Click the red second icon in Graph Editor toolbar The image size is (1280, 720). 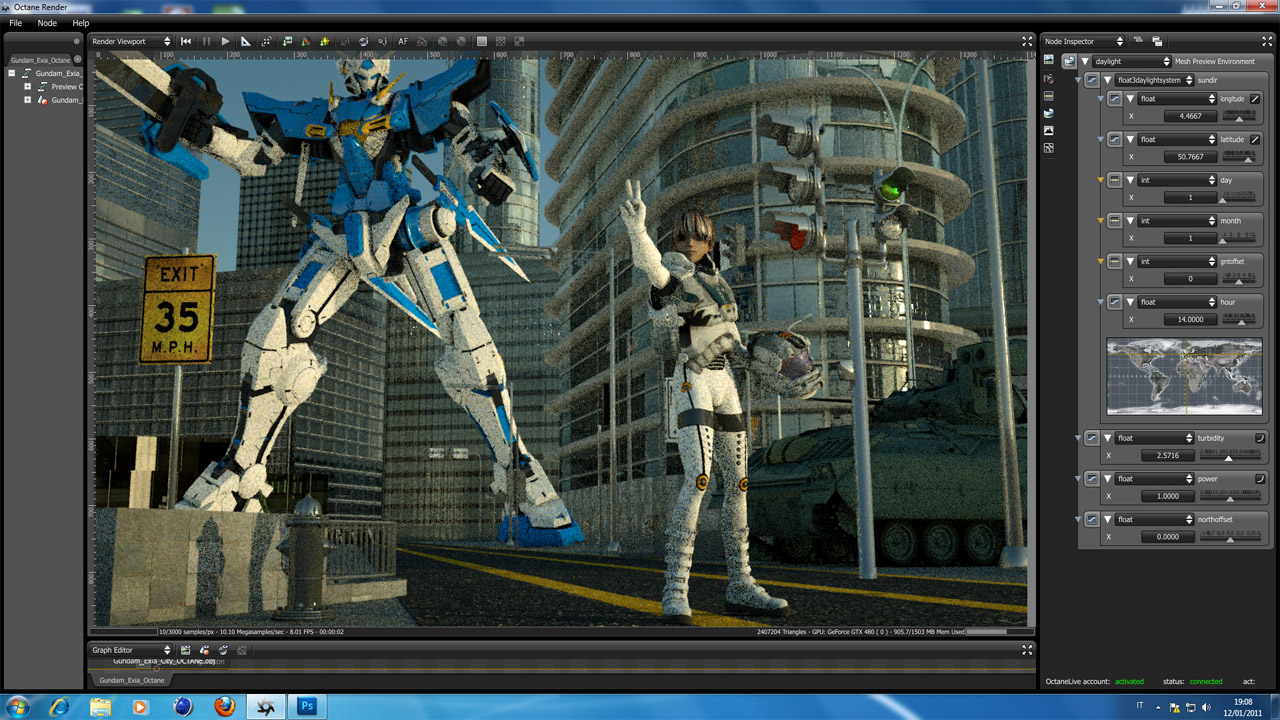tap(204, 650)
